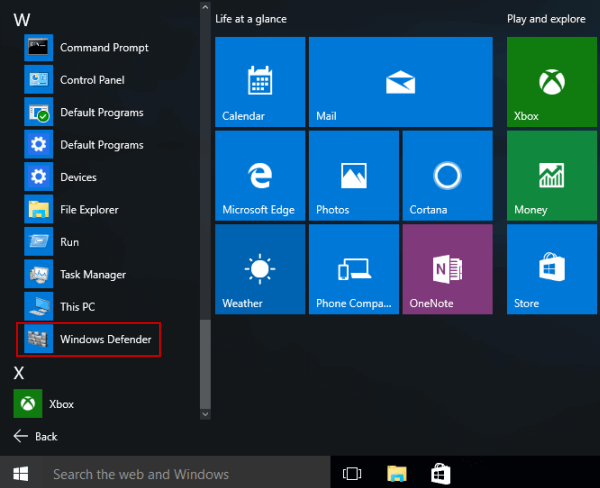
Task: Open the Weather tile
Action: tap(260, 270)
